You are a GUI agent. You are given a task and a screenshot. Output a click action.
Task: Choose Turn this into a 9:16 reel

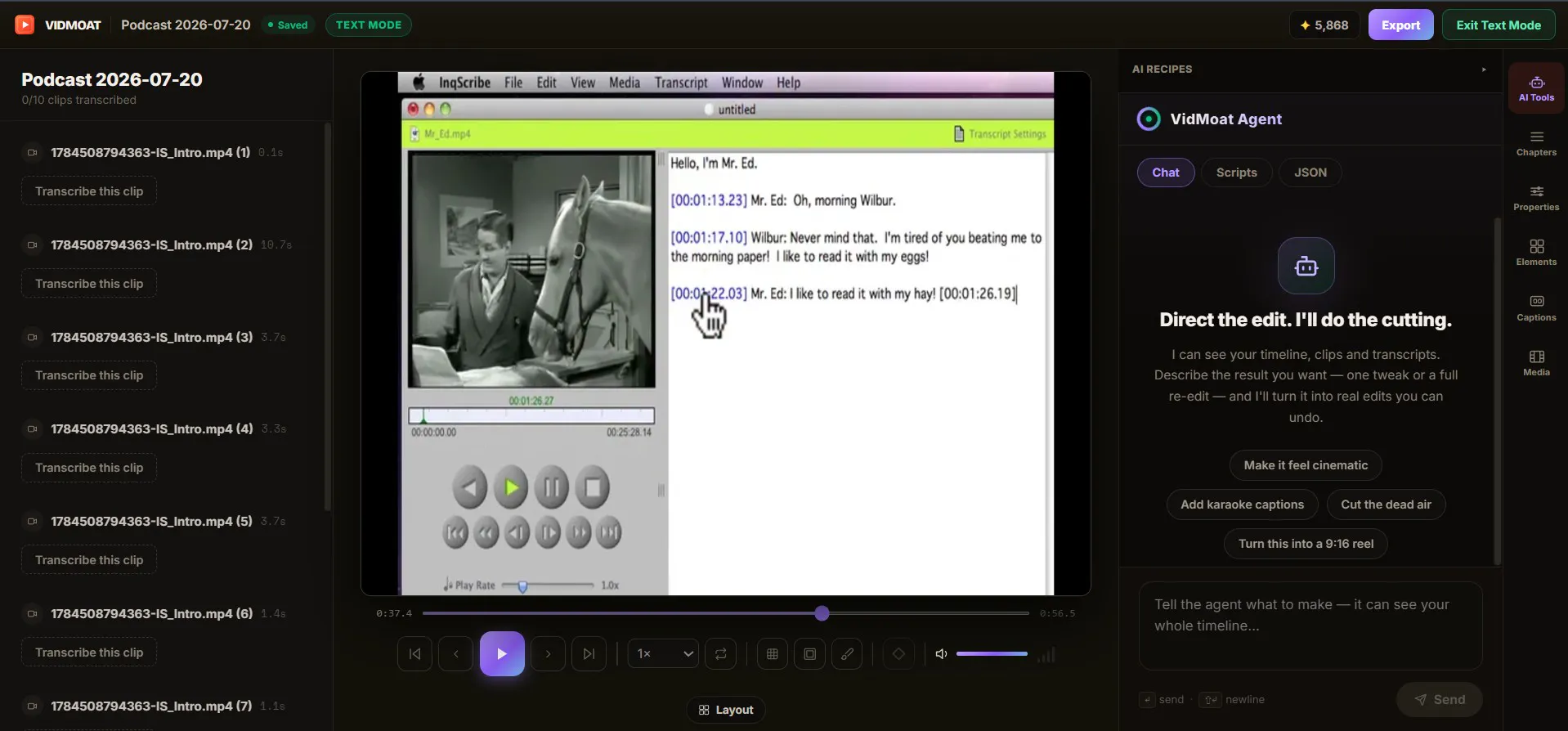coord(1306,544)
